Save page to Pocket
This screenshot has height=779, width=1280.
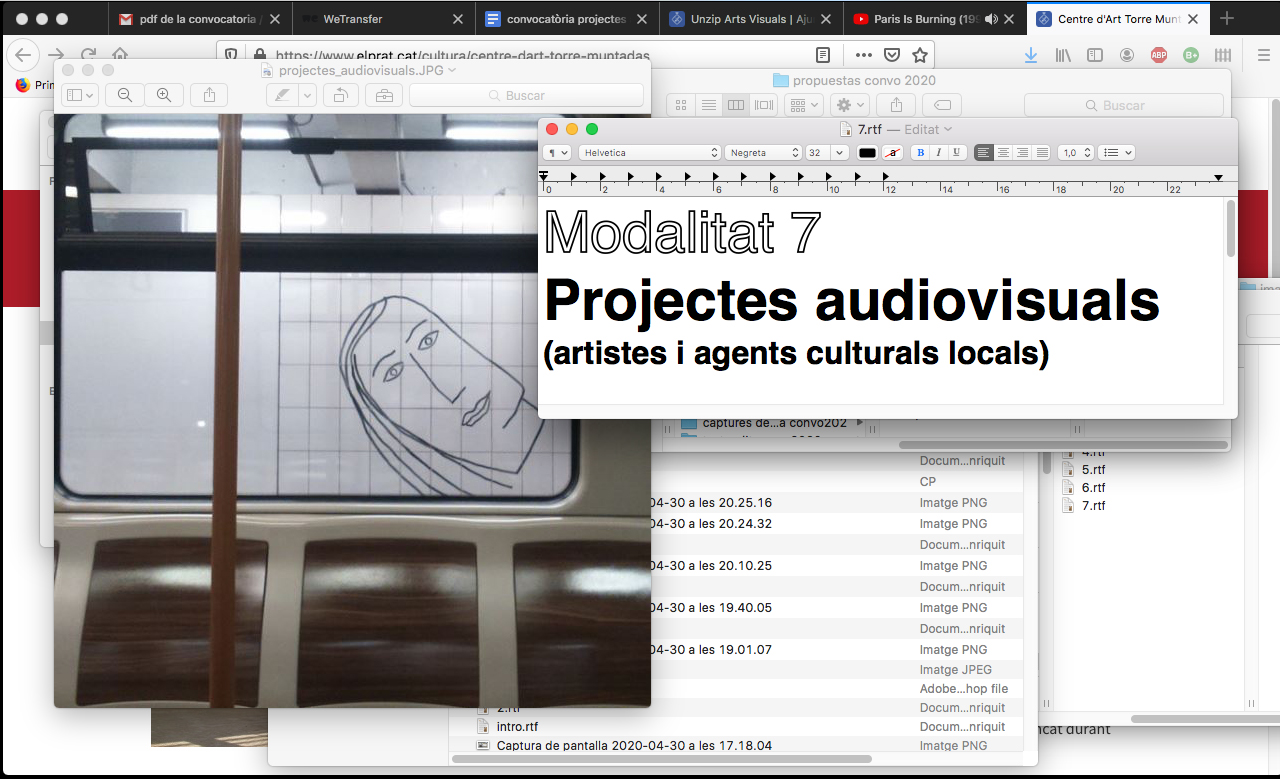(892, 55)
